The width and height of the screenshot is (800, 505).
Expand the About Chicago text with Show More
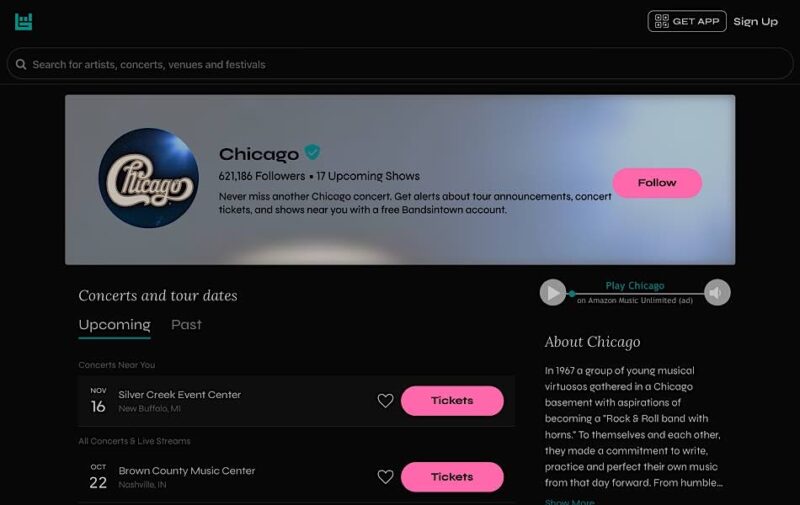(569, 501)
